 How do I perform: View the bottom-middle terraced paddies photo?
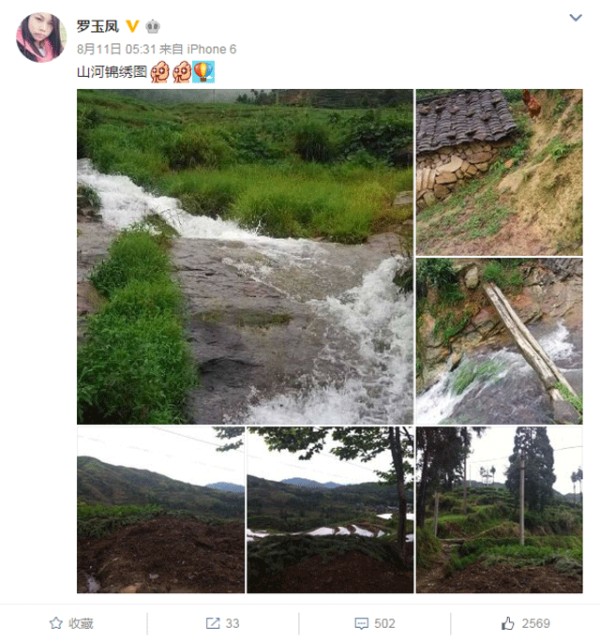[x=329, y=510]
